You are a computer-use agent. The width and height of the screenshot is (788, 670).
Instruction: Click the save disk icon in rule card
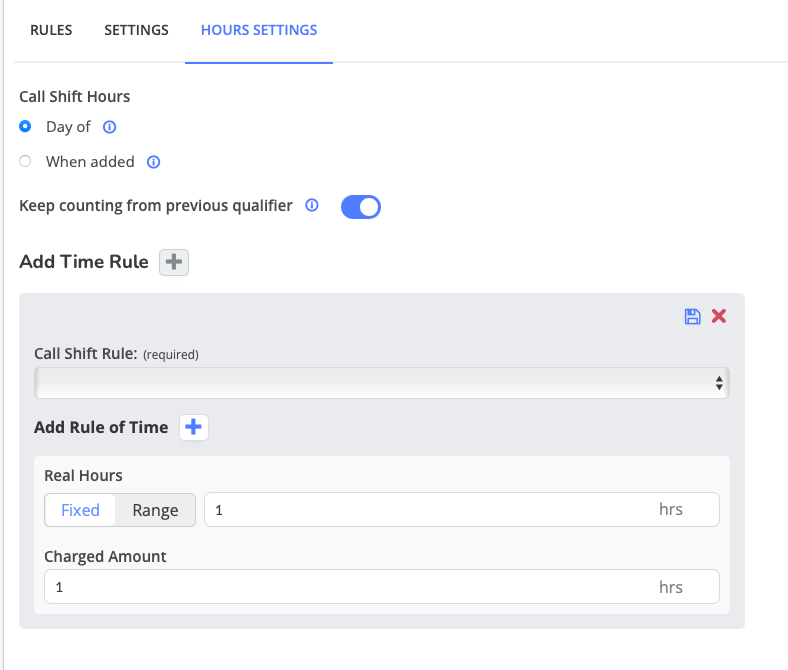tap(692, 317)
